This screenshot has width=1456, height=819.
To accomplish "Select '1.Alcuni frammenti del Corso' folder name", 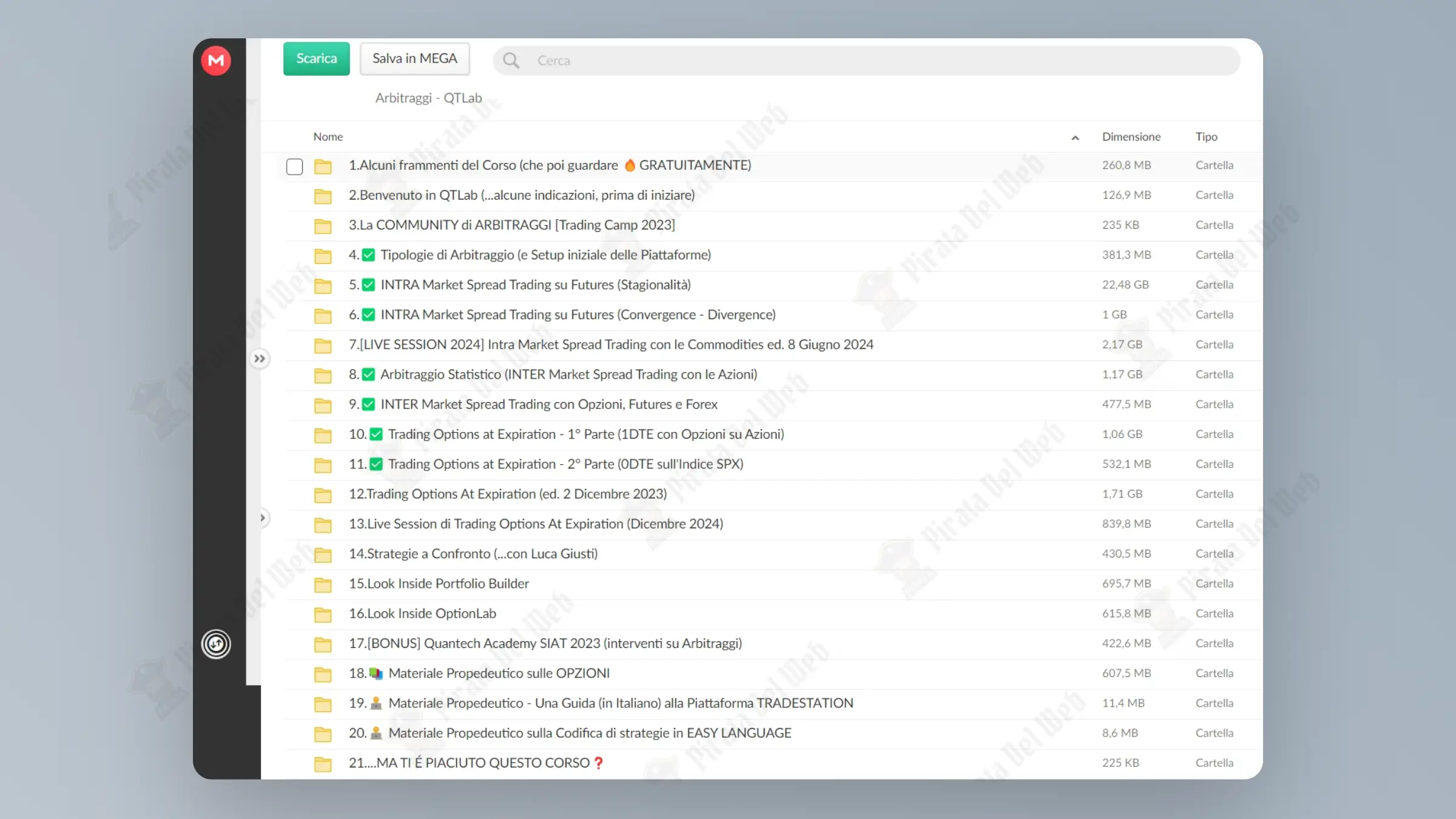I will (x=550, y=165).
